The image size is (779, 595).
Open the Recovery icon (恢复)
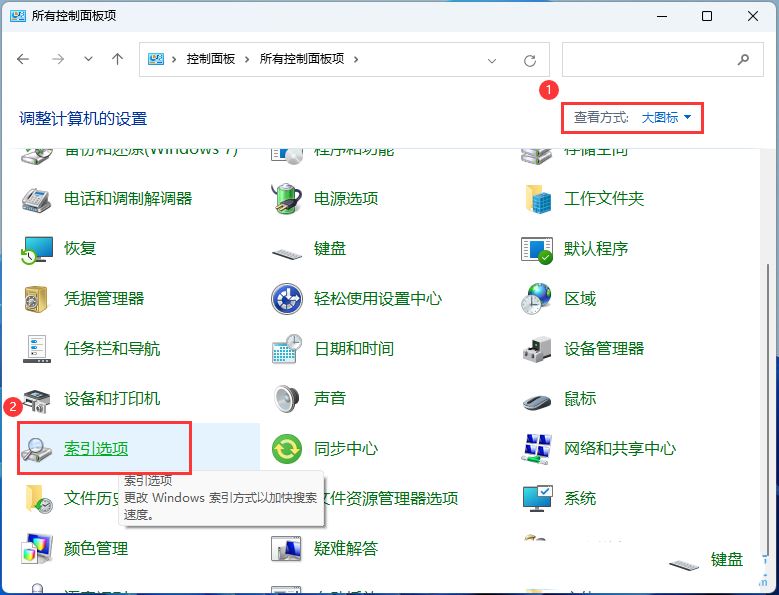pos(37,249)
